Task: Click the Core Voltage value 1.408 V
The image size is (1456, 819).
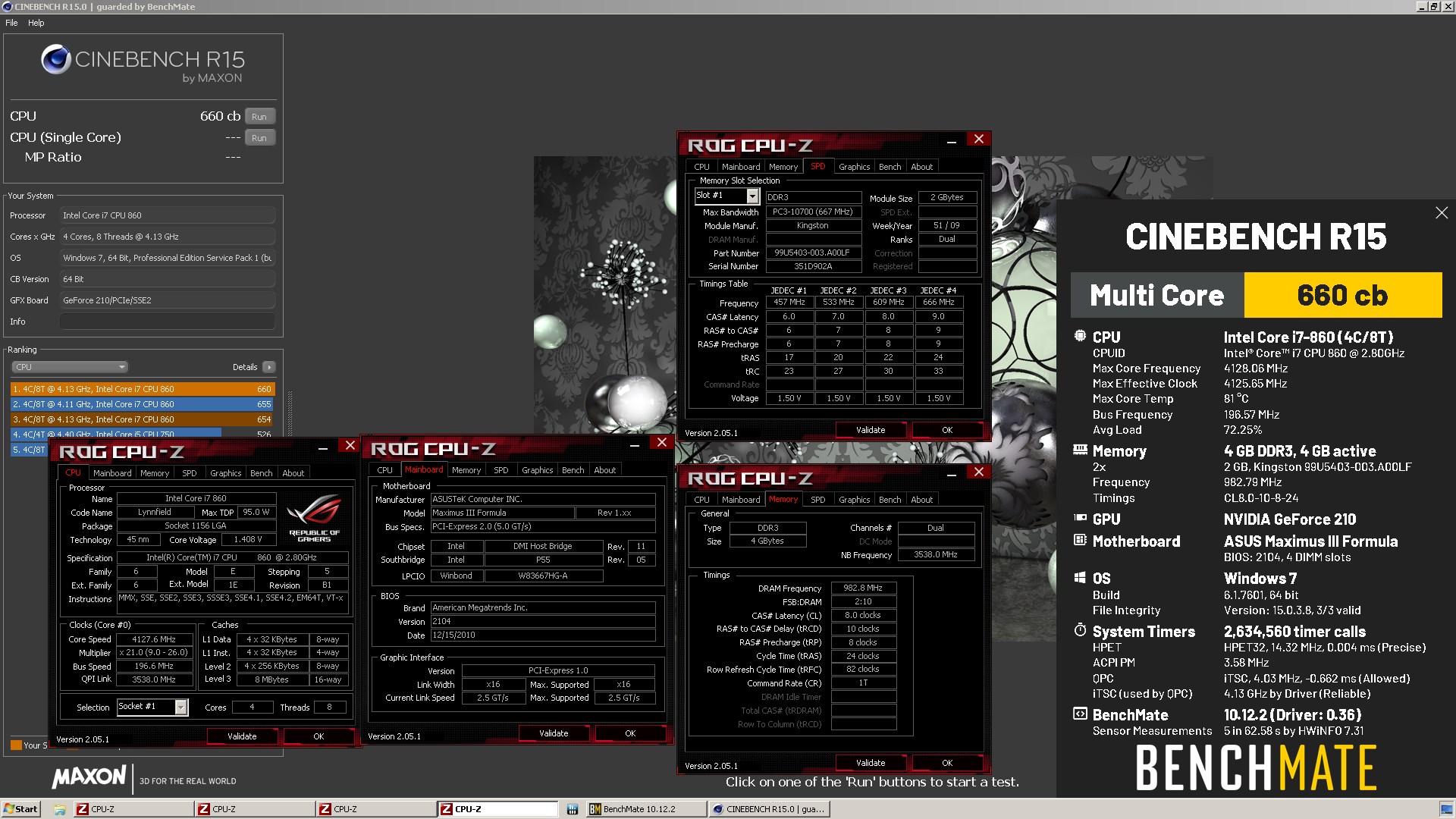Action: pos(248,540)
